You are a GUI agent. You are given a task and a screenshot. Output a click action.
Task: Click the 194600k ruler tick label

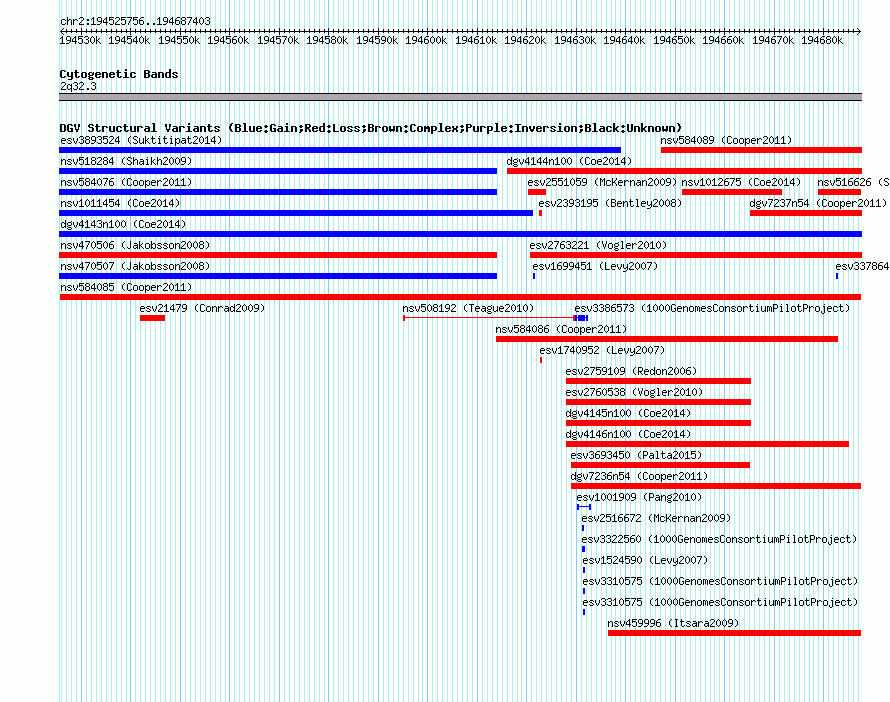coord(426,40)
